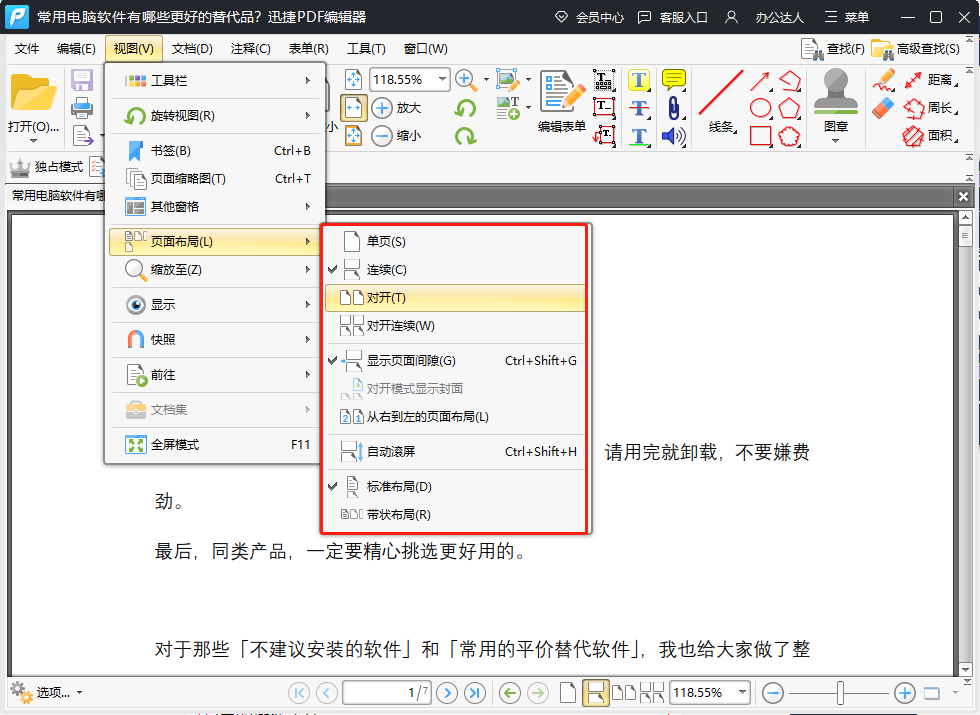This screenshot has width=980, height=715.
Task: Select the Rectangle shape tool
Action: click(x=760, y=136)
